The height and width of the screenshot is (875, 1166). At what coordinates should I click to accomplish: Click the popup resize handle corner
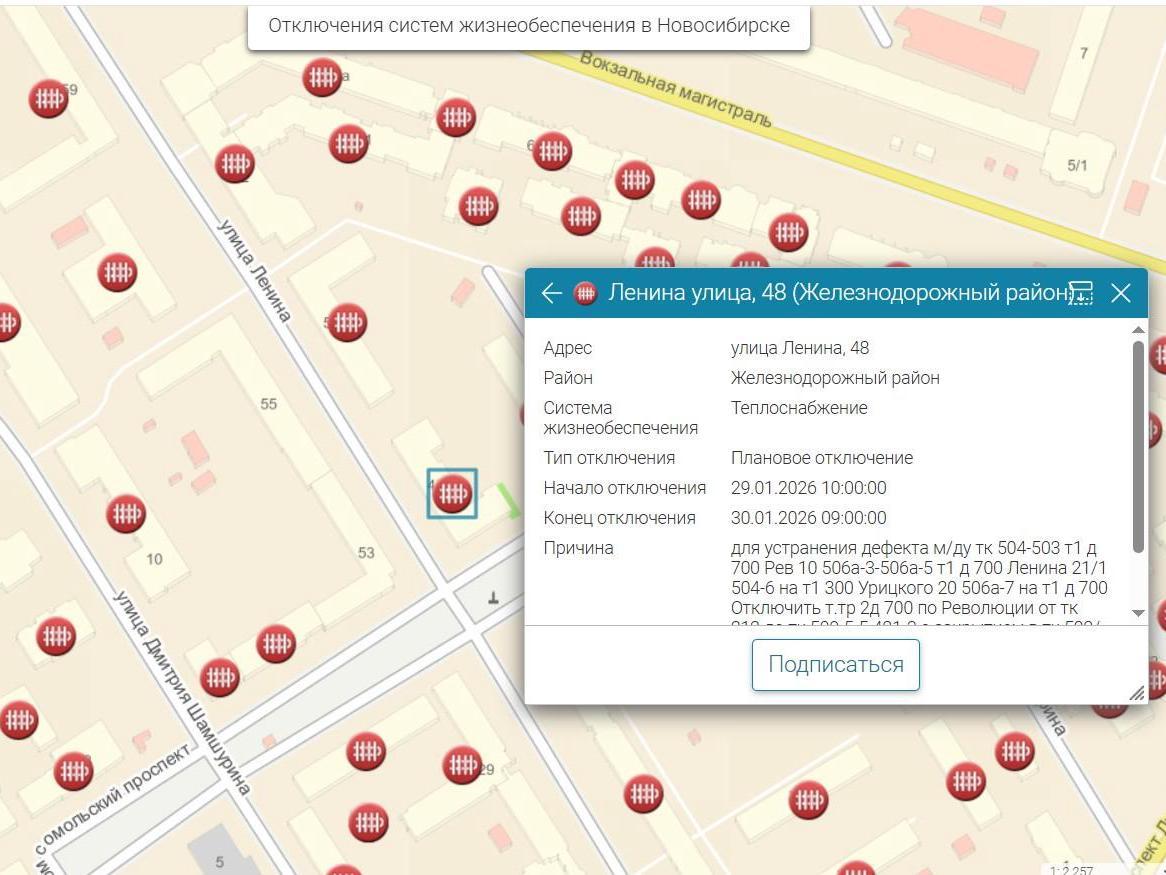1136,693
